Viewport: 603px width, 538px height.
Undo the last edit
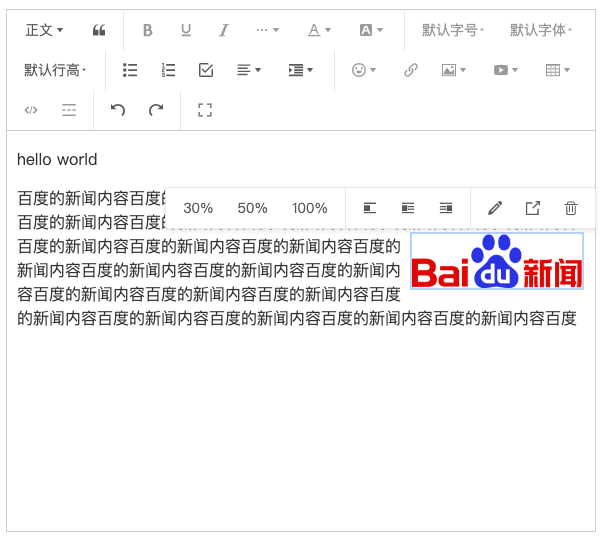pos(118,110)
